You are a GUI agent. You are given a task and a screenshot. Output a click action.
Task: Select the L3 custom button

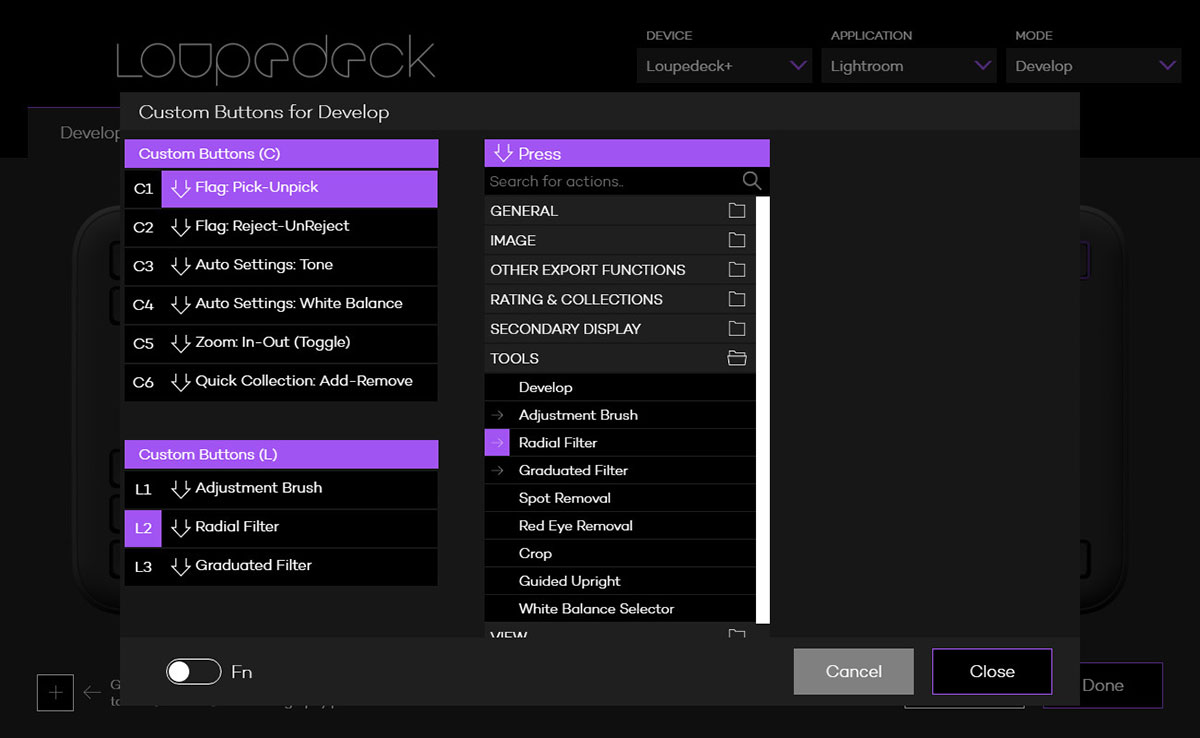pyautogui.click(x=143, y=566)
